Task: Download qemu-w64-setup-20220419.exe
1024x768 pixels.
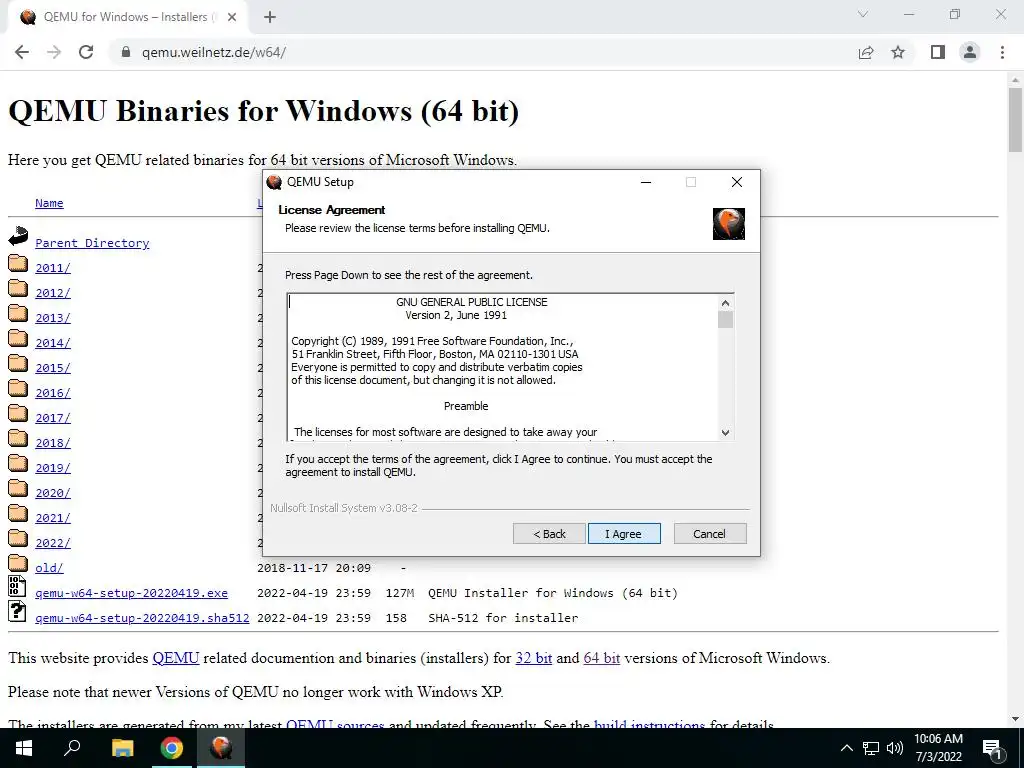Action: pyautogui.click(x=131, y=593)
